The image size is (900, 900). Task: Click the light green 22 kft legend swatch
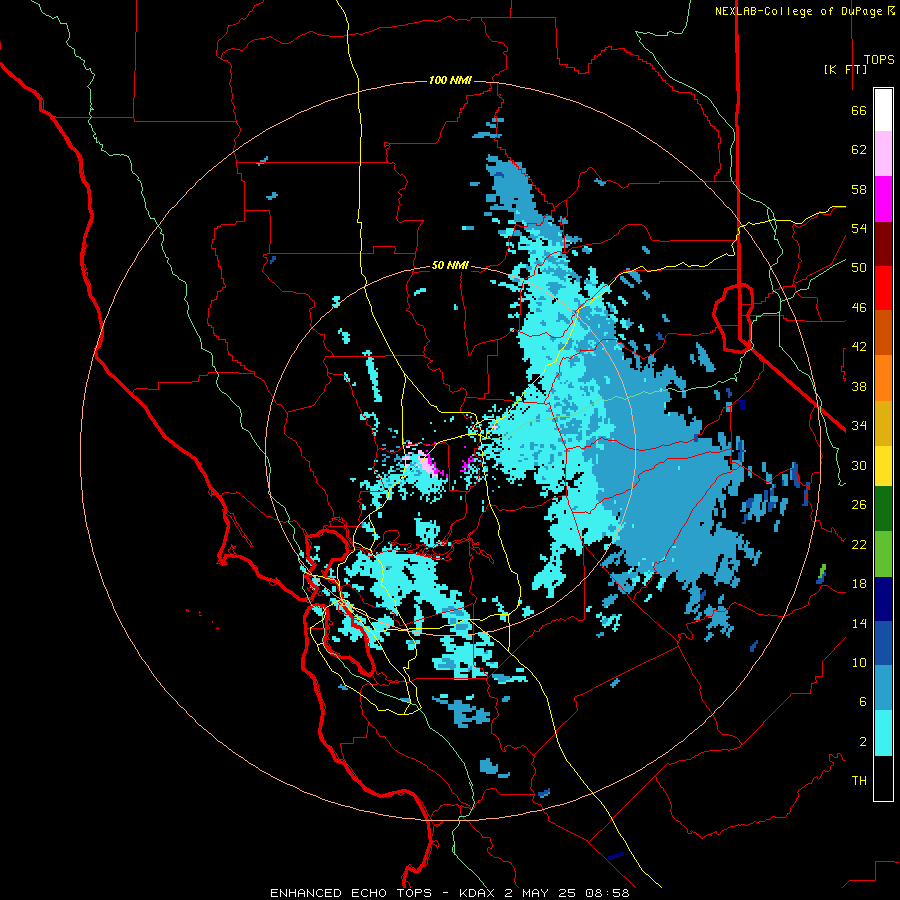tap(883, 554)
